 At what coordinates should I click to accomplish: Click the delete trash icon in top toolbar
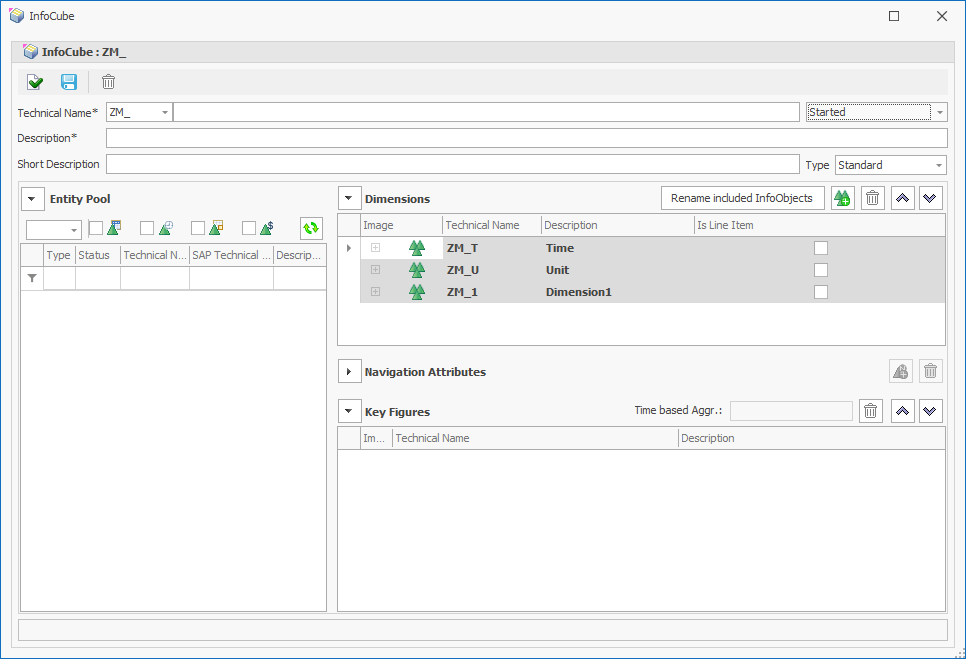[x=108, y=82]
